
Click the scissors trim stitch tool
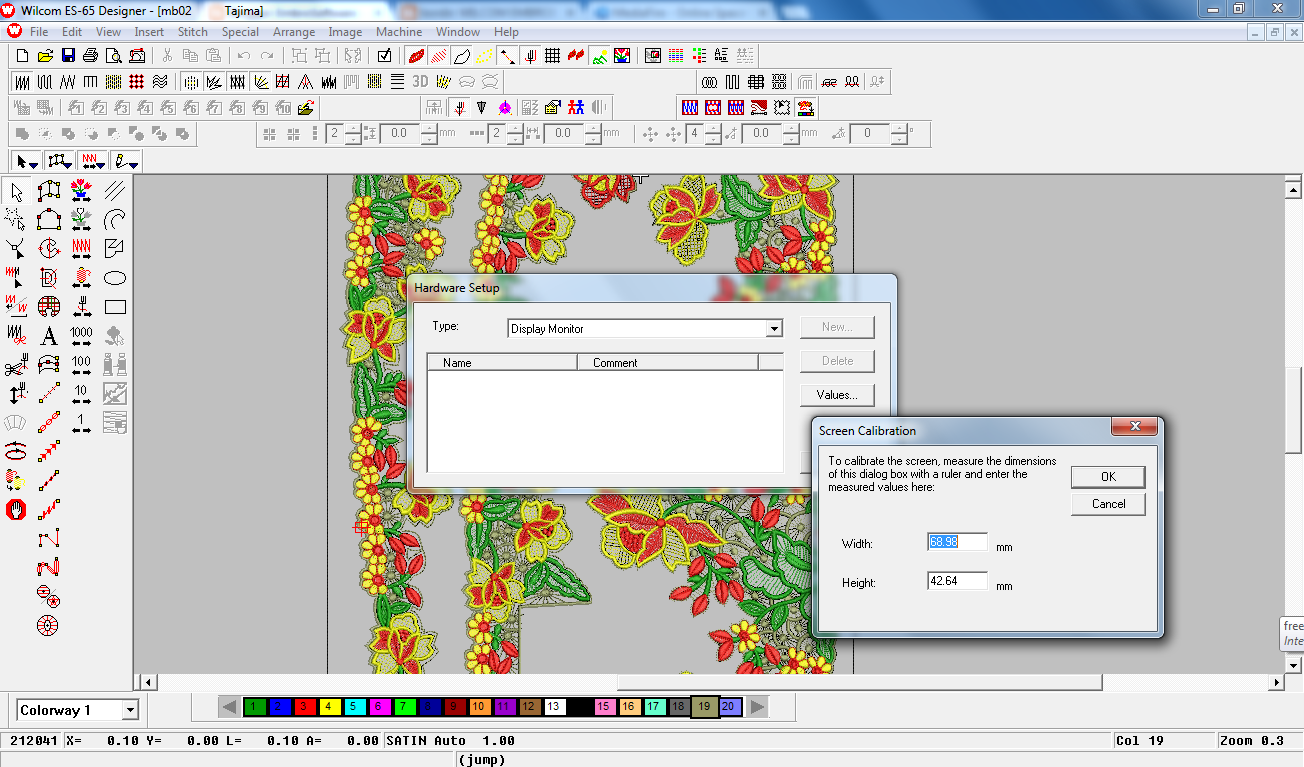click(16, 365)
